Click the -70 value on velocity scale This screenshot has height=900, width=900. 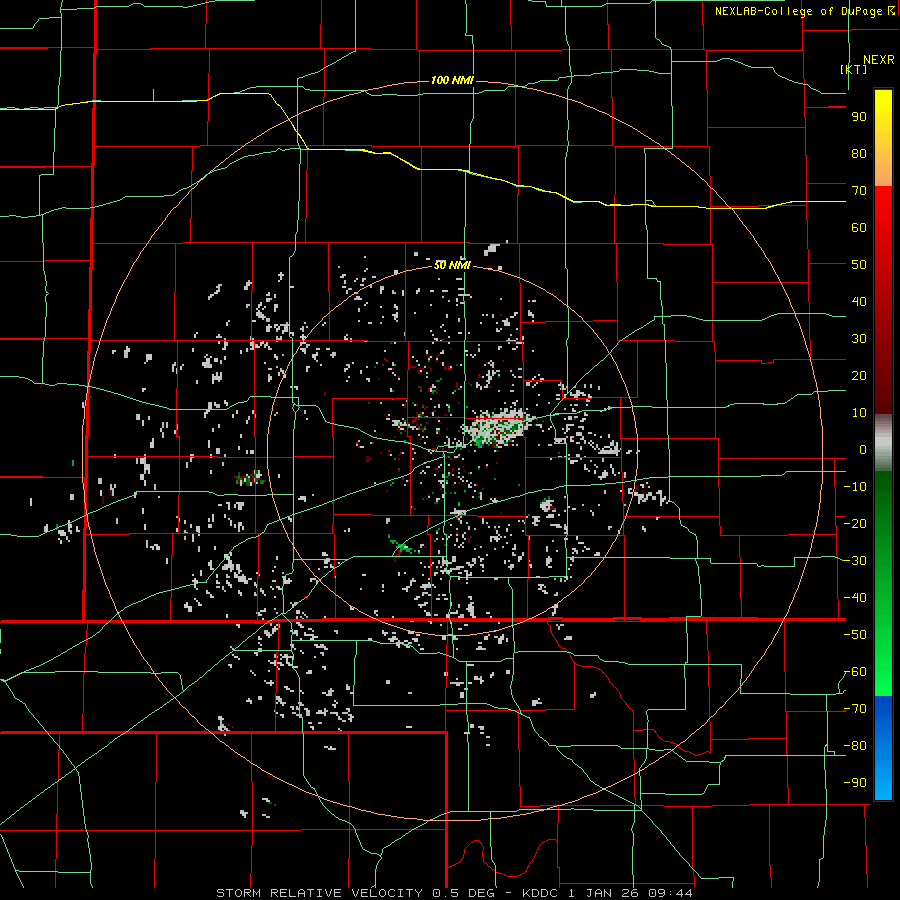tap(855, 709)
